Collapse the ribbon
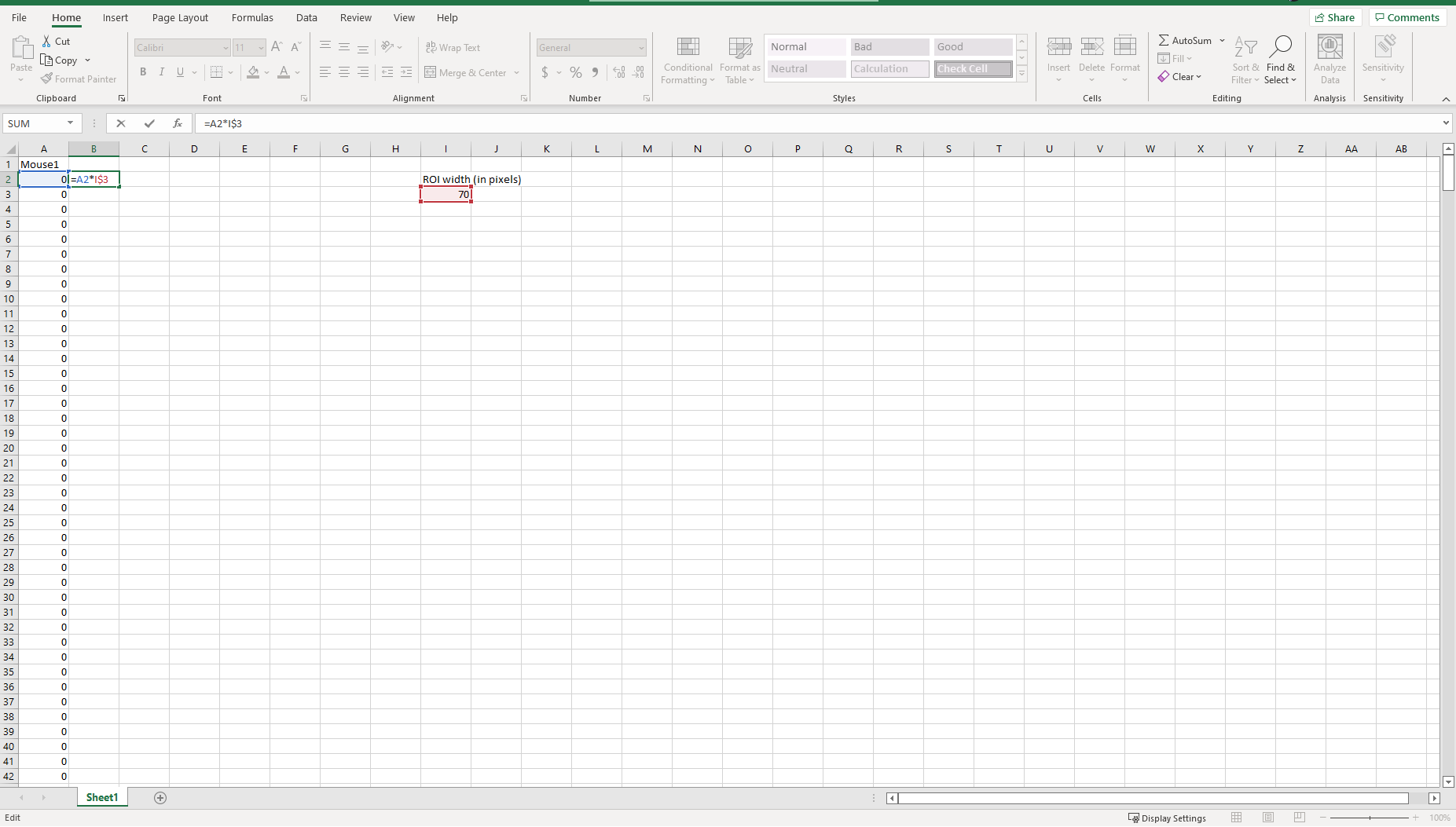The height and width of the screenshot is (827, 1456). (1446, 99)
